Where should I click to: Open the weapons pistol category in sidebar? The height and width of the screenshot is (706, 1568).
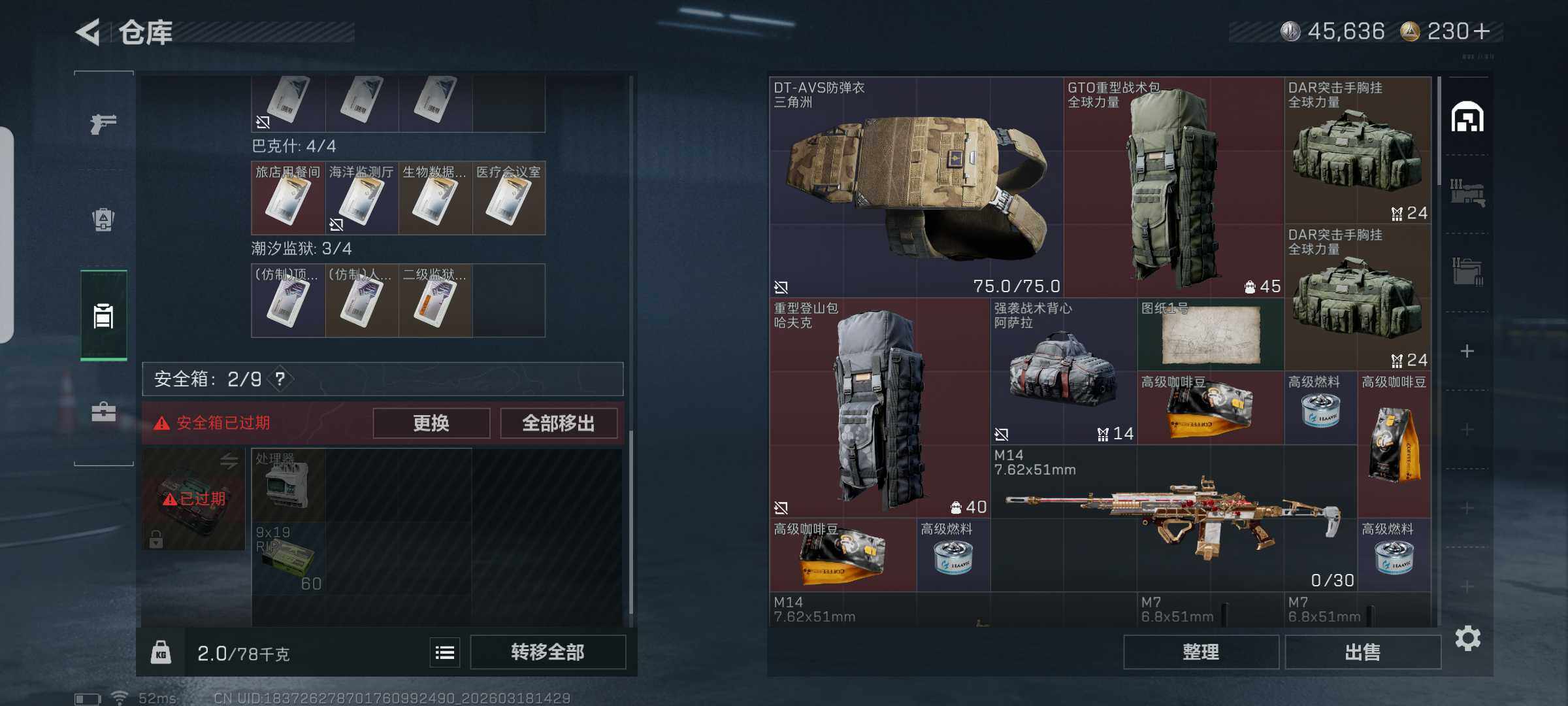point(103,123)
